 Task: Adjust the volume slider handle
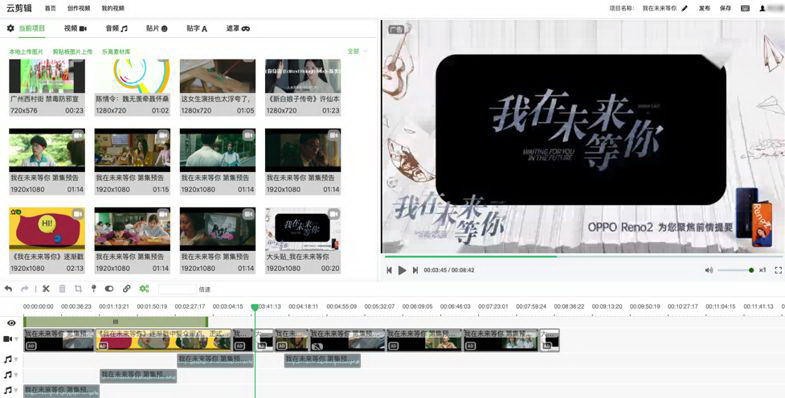pyautogui.click(x=751, y=270)
